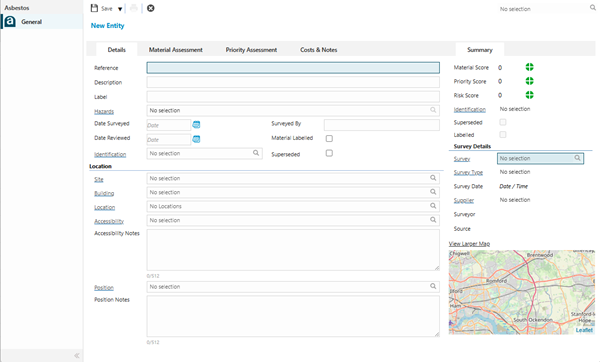This screenshot has width=600, height=362.
Task: Open the Identification selection field
Action: [x=204, y=153]
